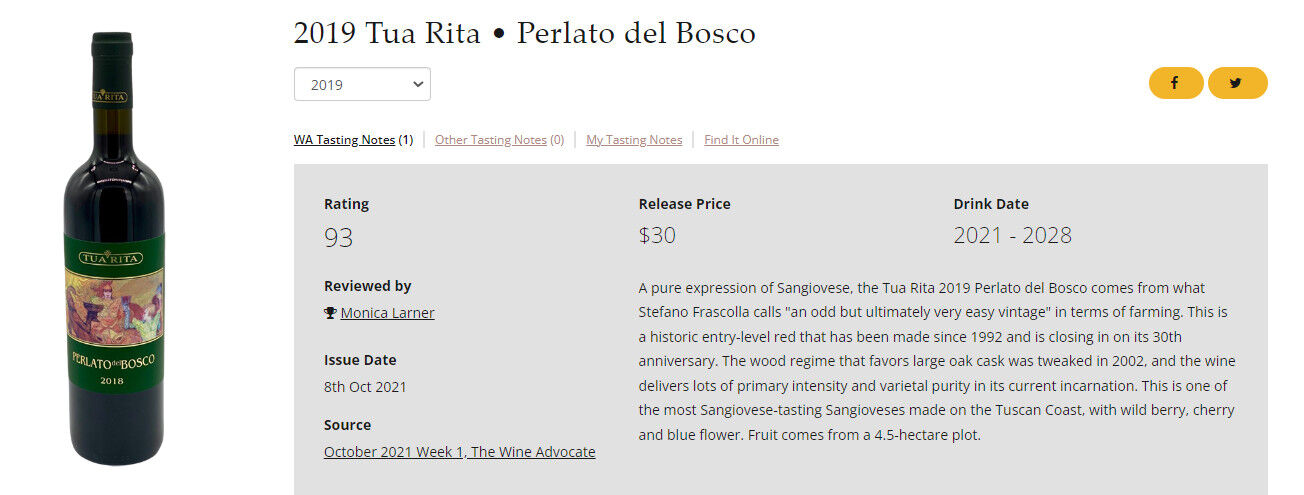The image size is (1304, 495).
Task: Switch to WA Tasting Notes tab
Action: pos(344,140)
